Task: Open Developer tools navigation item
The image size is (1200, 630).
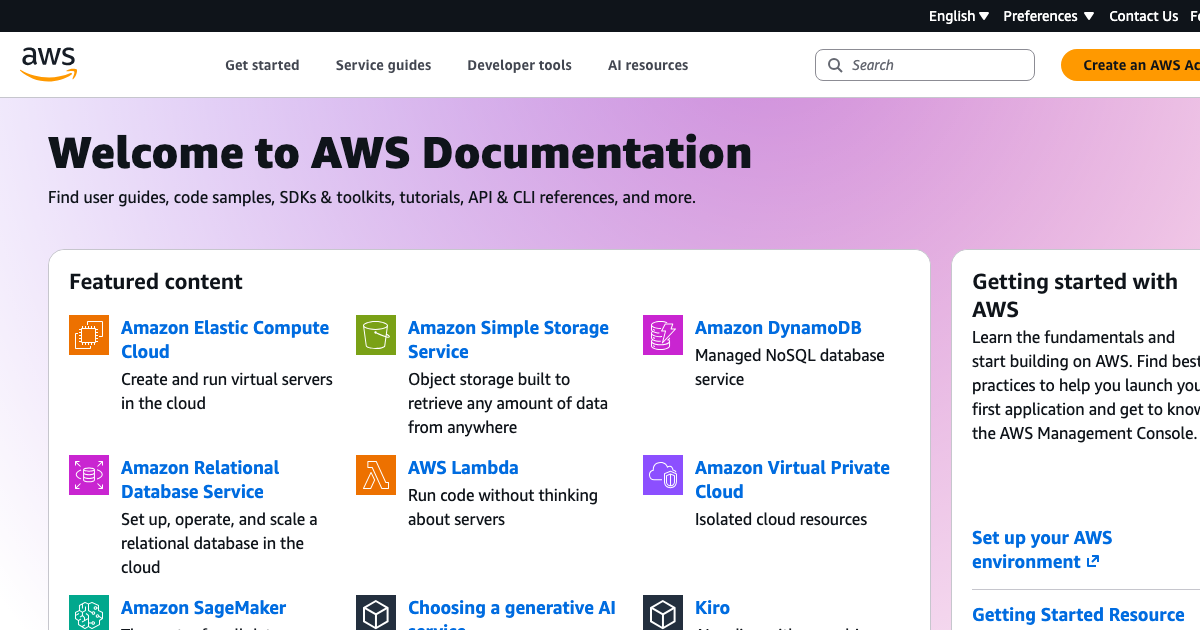Action: pyautogui.click(x=519, y=64)
